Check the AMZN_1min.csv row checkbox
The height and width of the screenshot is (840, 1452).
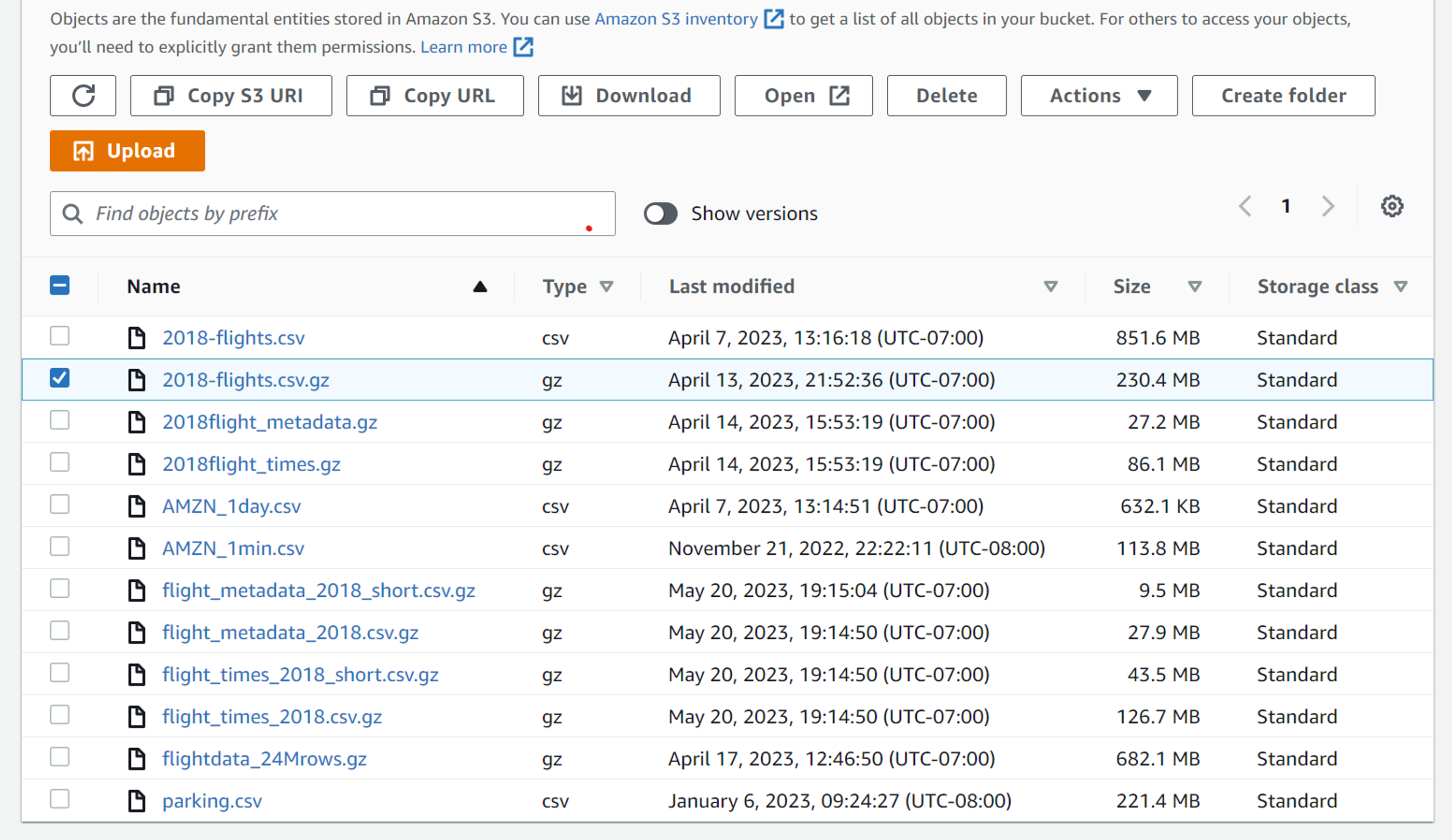[60, 547]
